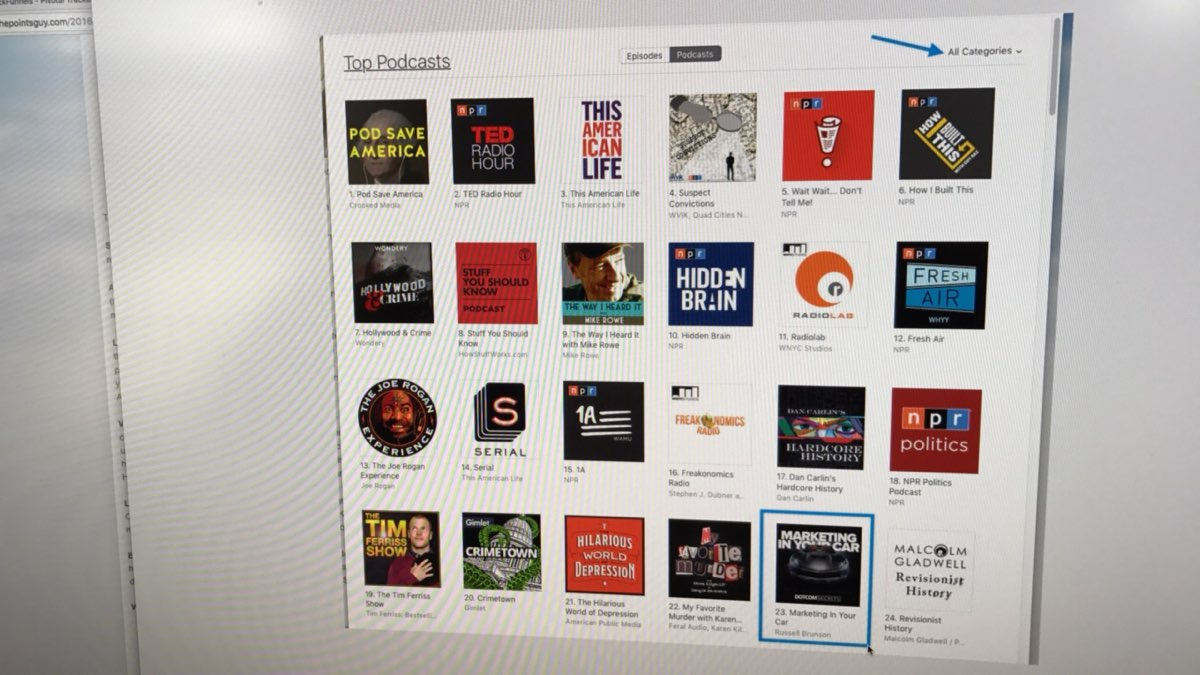Open the NPR Politics artwork
This screenshot has width=1200, height=675.
coord(935,431)
